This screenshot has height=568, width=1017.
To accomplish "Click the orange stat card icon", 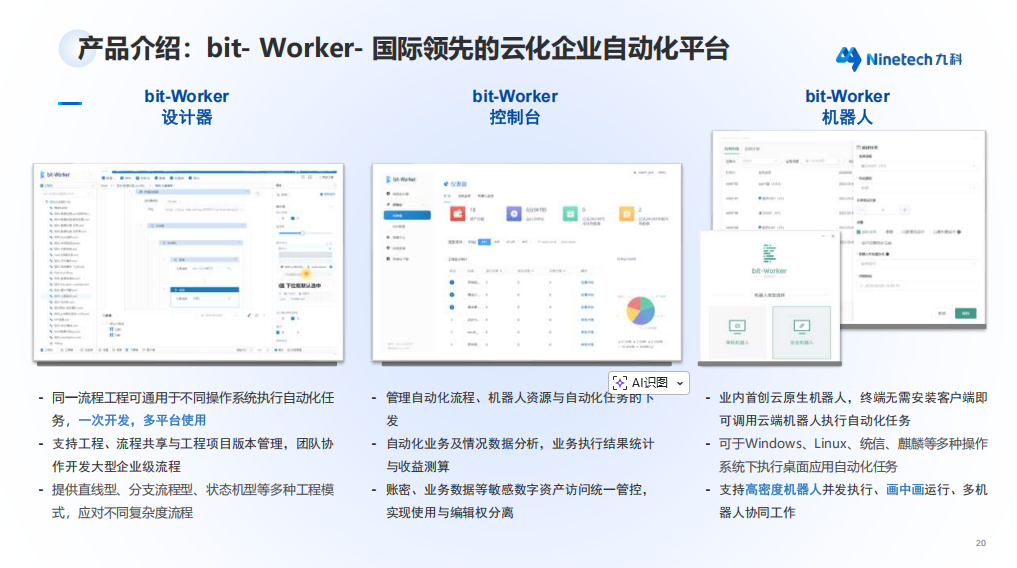I will pyautogui.click(x=624, y=214).
